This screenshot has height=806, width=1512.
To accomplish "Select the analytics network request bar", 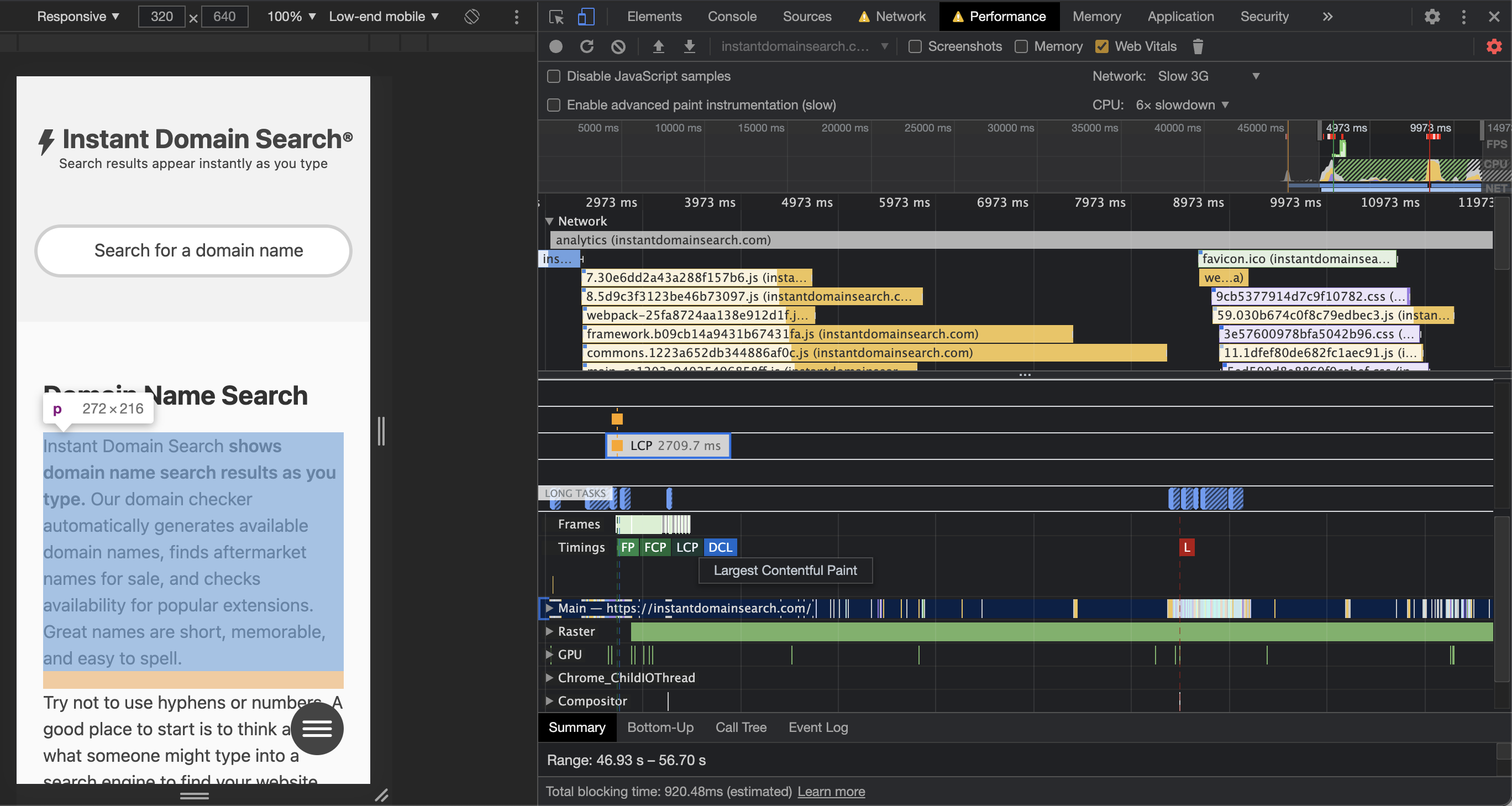I will pos(1021,240).
